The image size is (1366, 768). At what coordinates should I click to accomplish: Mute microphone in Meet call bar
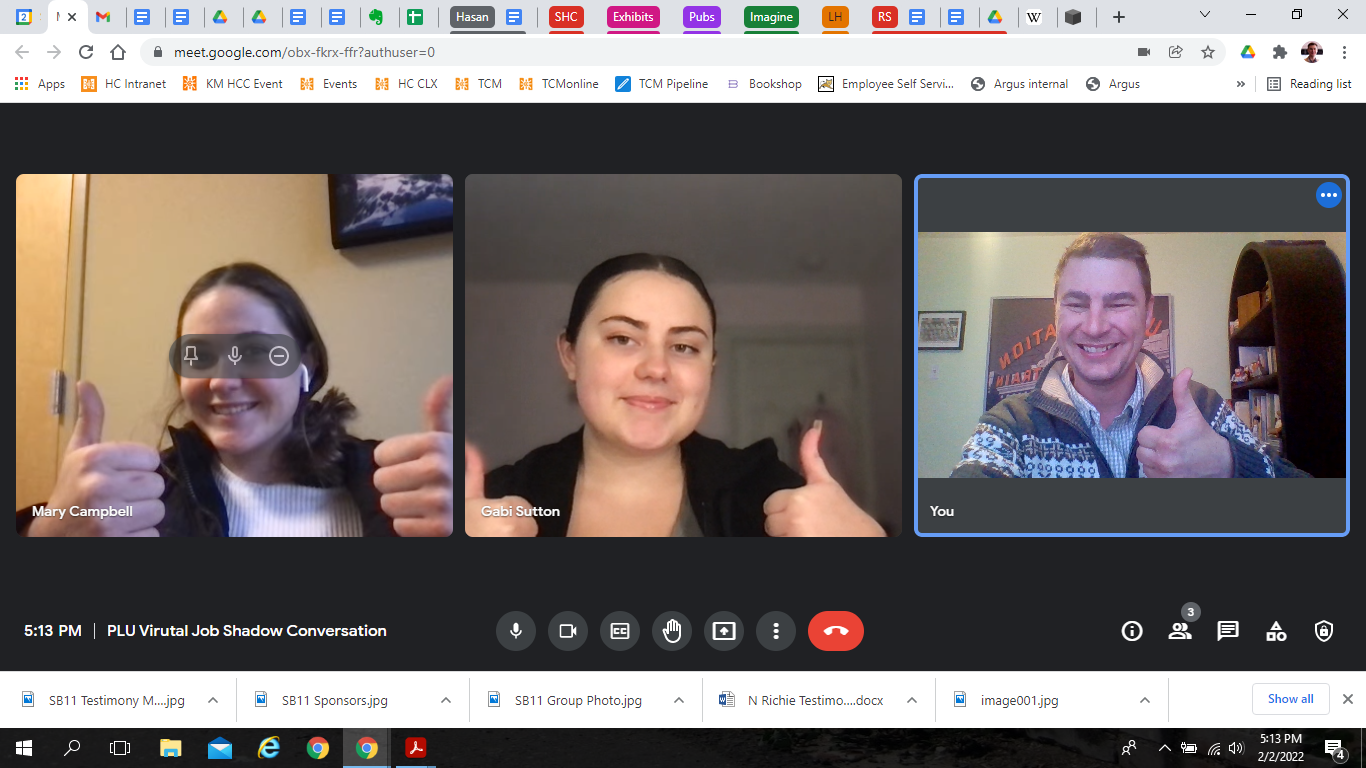pyautogui.click(x=516, y=631)
